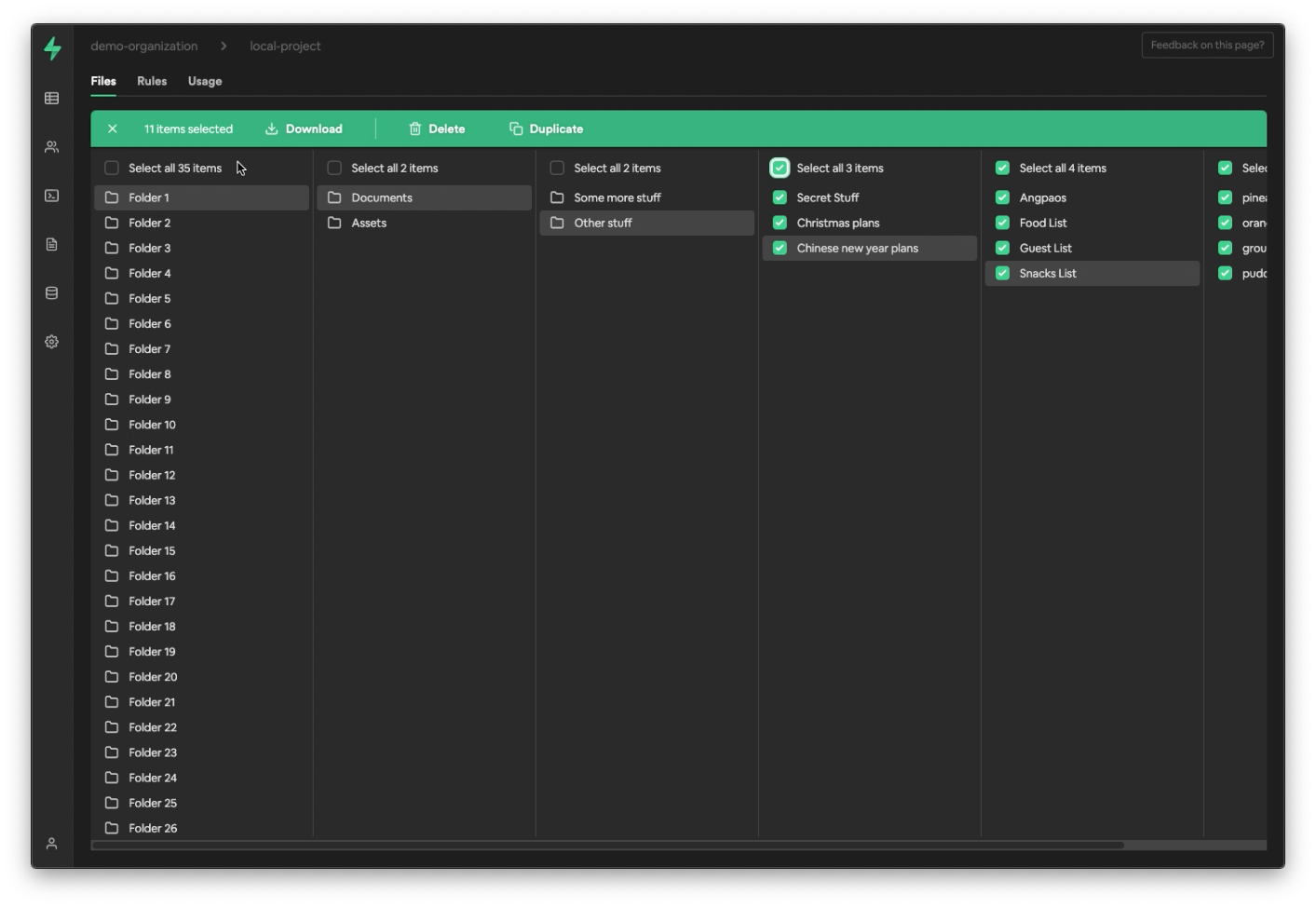
Task: Clear the selection with the X icon
Action: [x=113, y=129]
